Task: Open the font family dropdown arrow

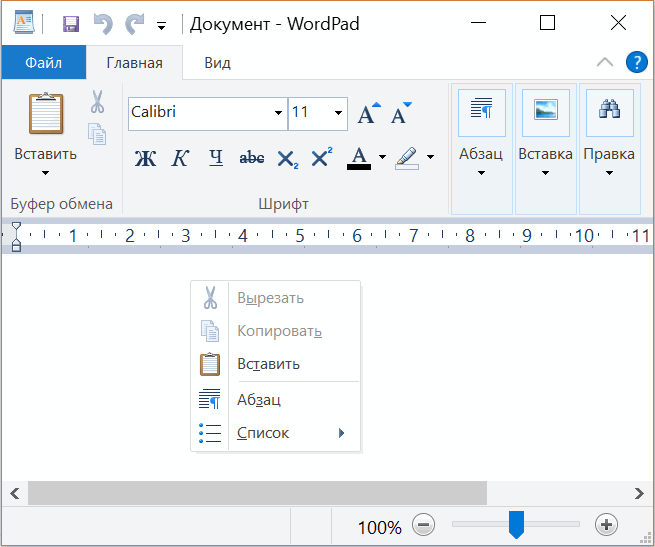Action: pos(278,112)
